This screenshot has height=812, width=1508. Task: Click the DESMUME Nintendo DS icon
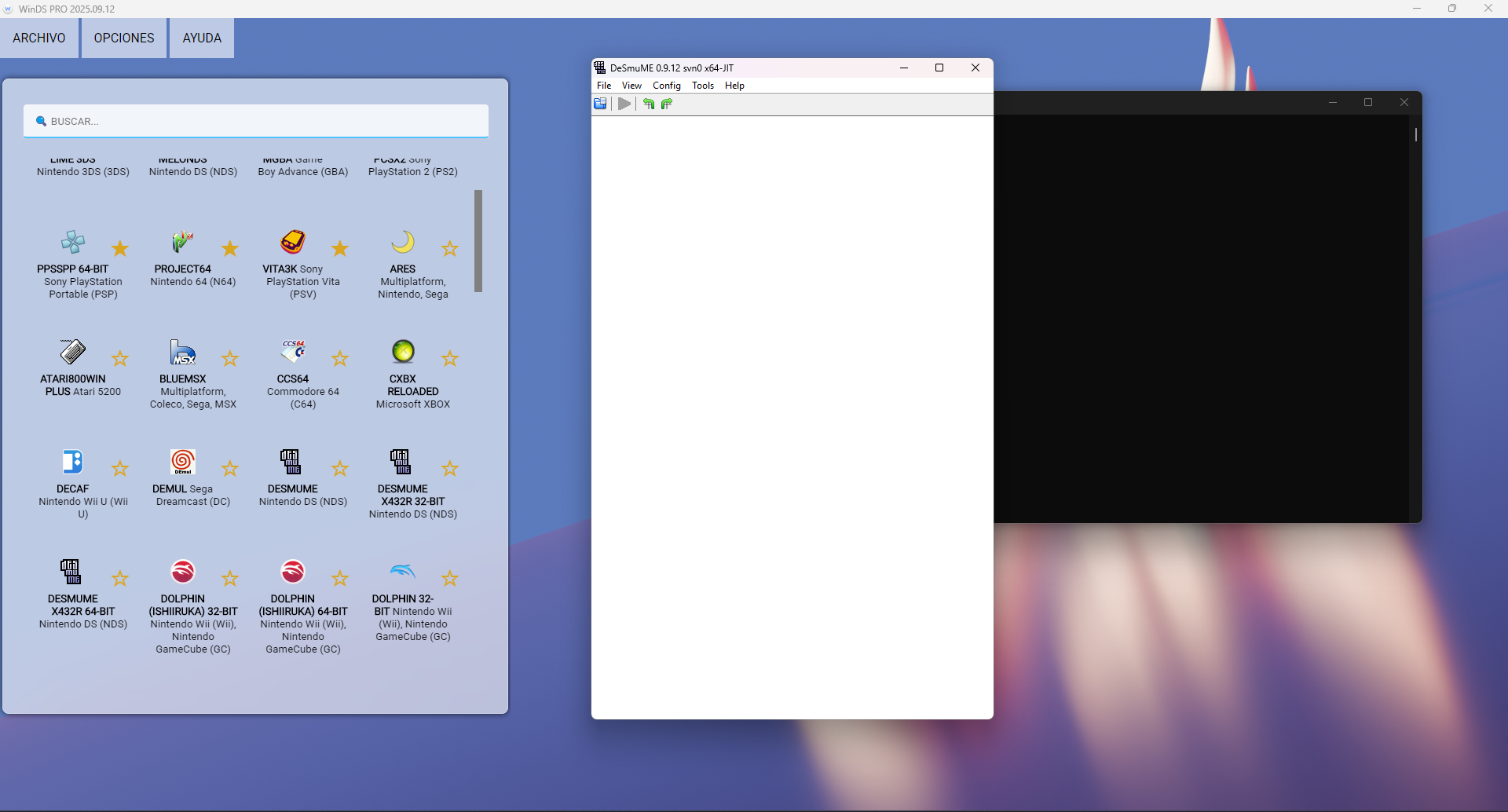tap(291, 462)
